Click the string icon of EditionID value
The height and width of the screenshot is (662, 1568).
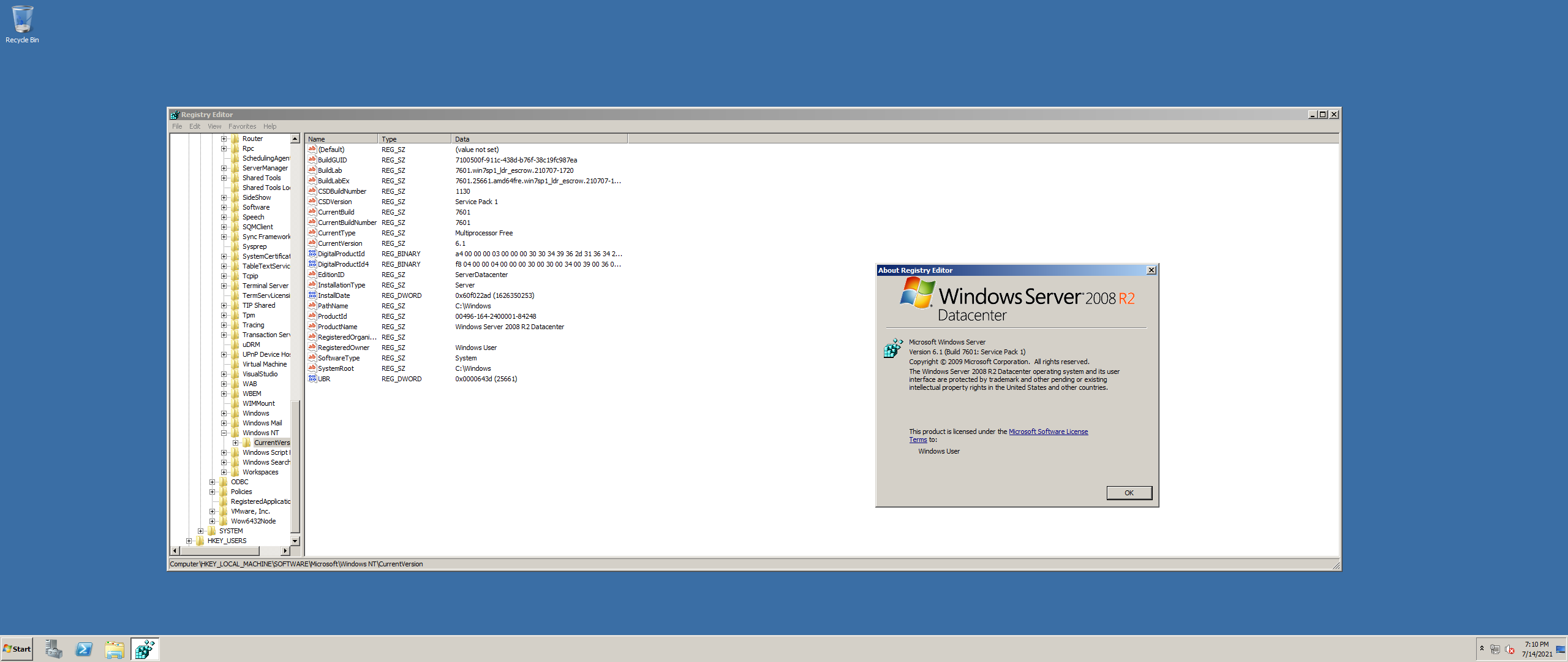pos(312,275)
